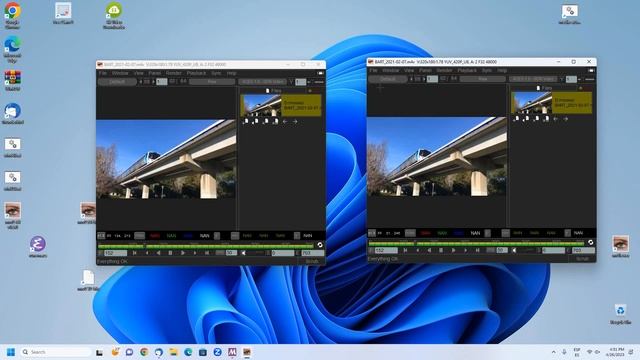Jump to last frame in left window
640x360 pixels.
pos(207,253)
